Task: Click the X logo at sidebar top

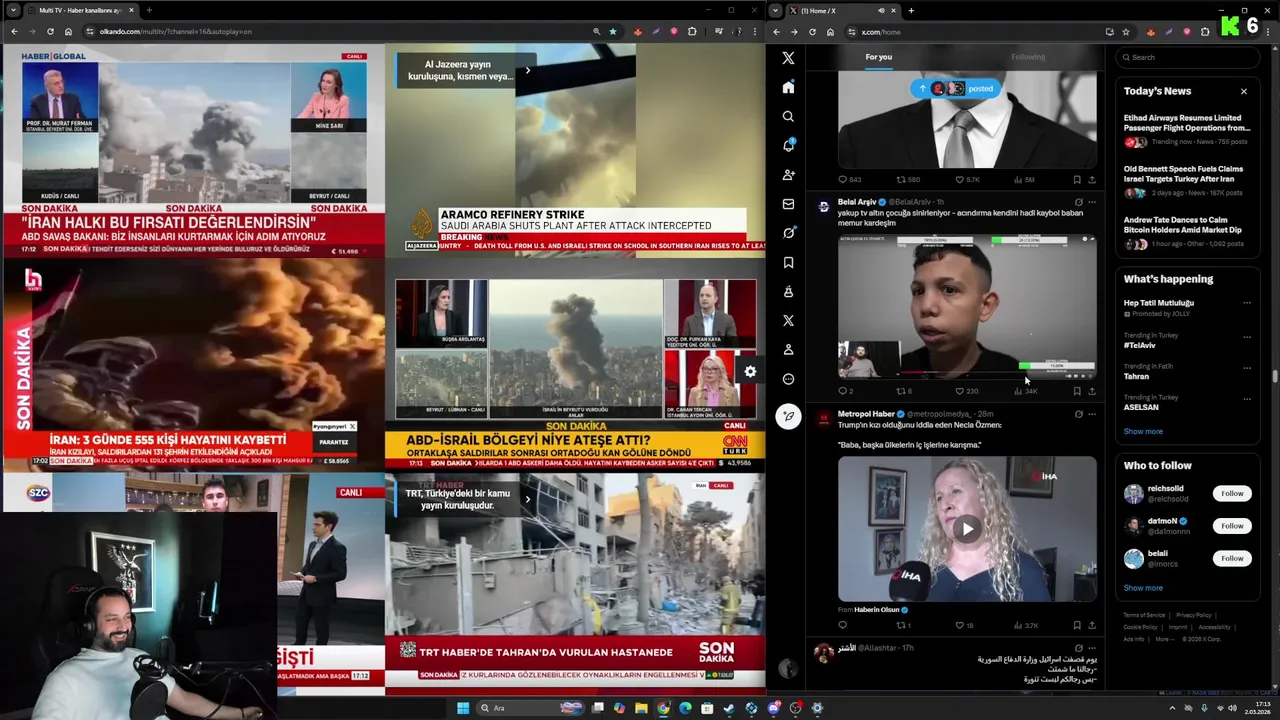Action: [x=788, y=58]
